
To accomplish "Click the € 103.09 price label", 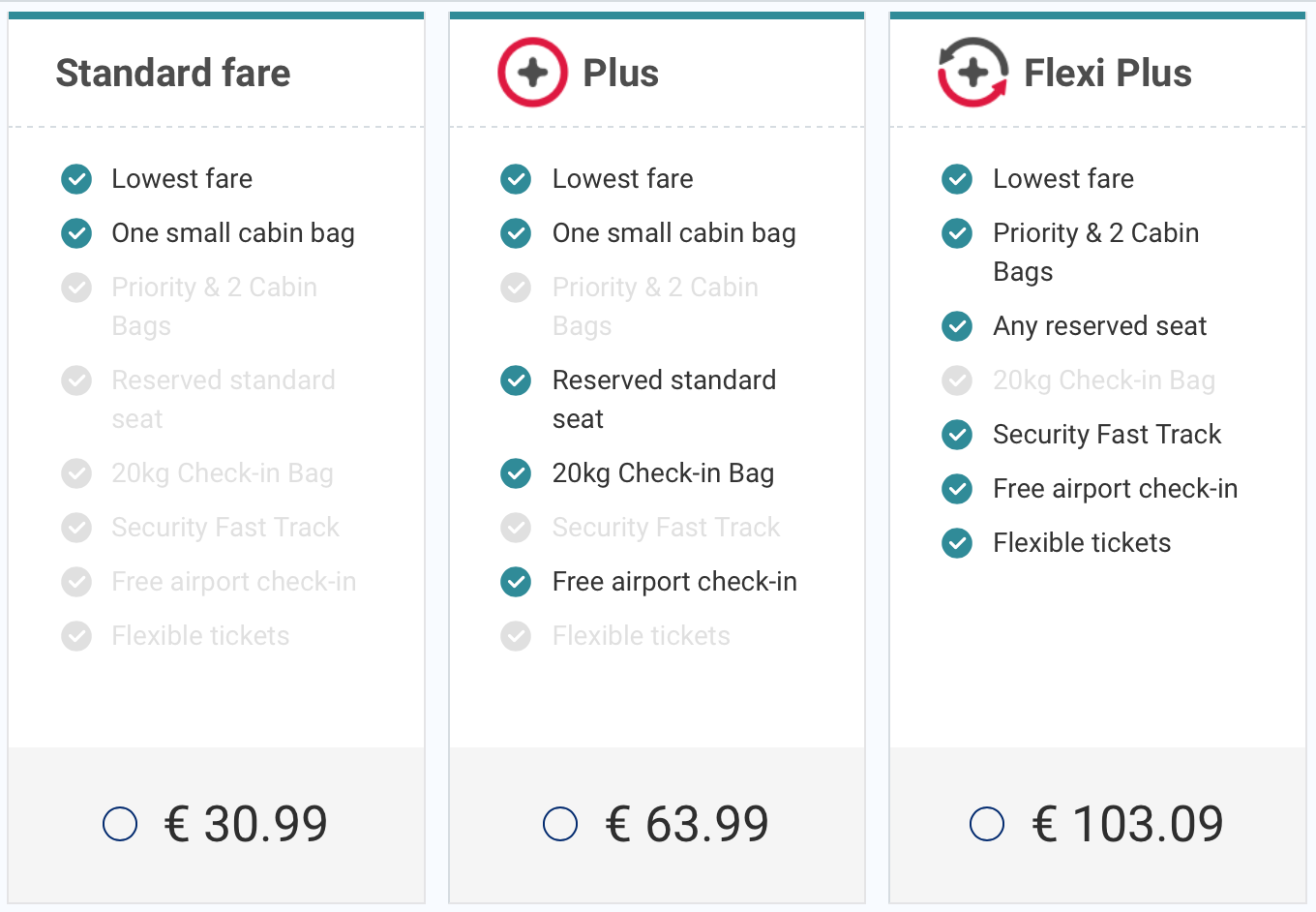I will point(1127,825).
